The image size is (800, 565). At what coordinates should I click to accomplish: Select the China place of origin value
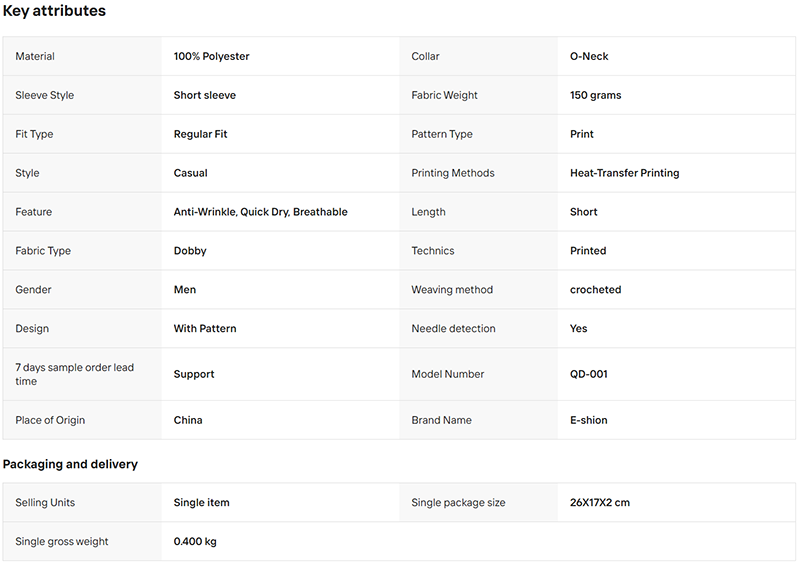coord(188,420)
